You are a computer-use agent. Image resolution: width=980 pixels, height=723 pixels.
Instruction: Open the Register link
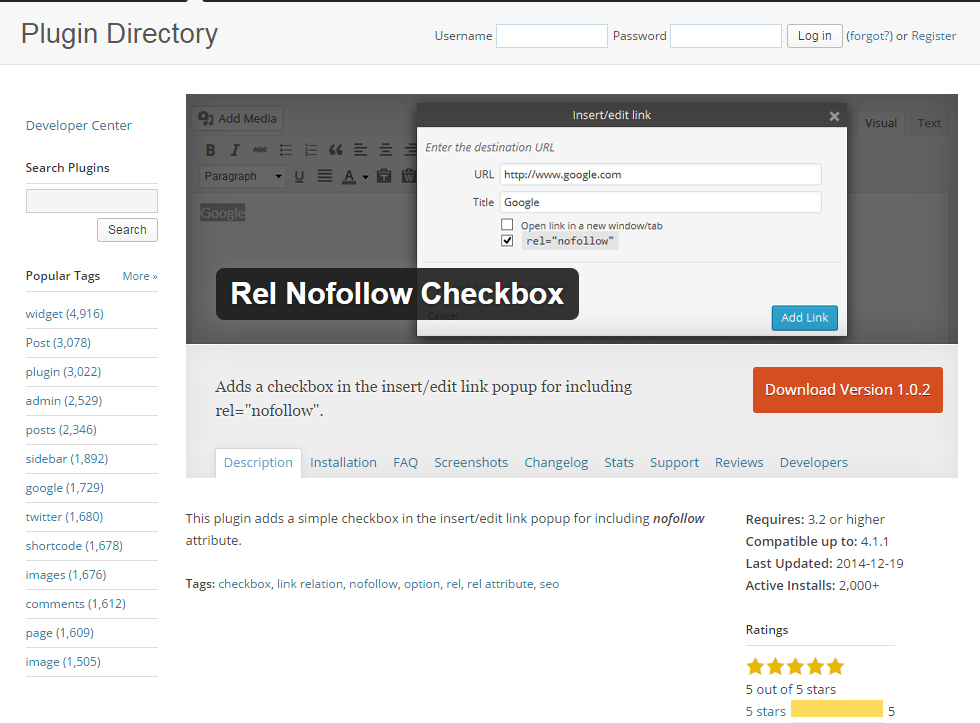[x=934, y=36]
